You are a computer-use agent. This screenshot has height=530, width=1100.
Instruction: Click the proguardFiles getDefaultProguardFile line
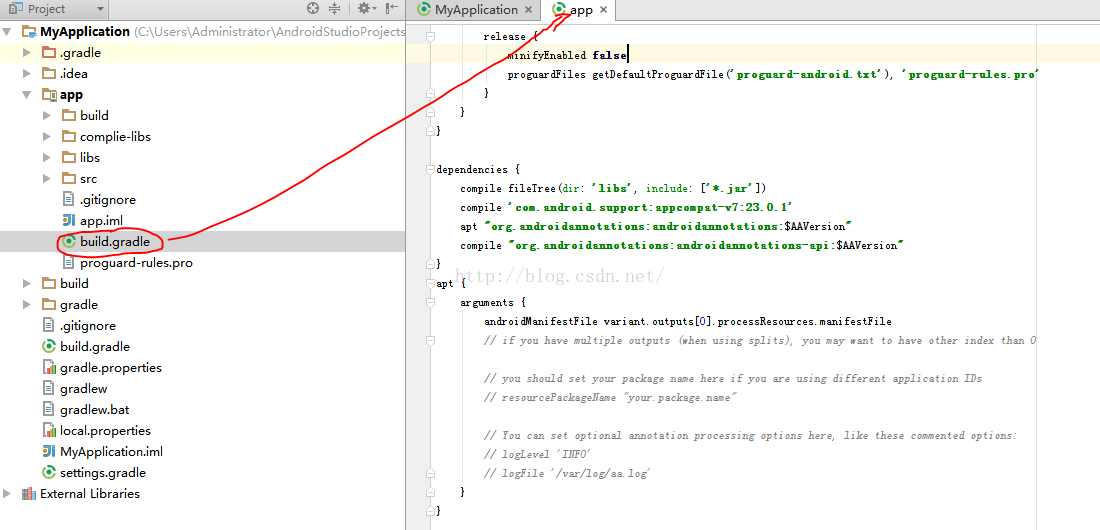pyautogui.click(x=772, y=74)
